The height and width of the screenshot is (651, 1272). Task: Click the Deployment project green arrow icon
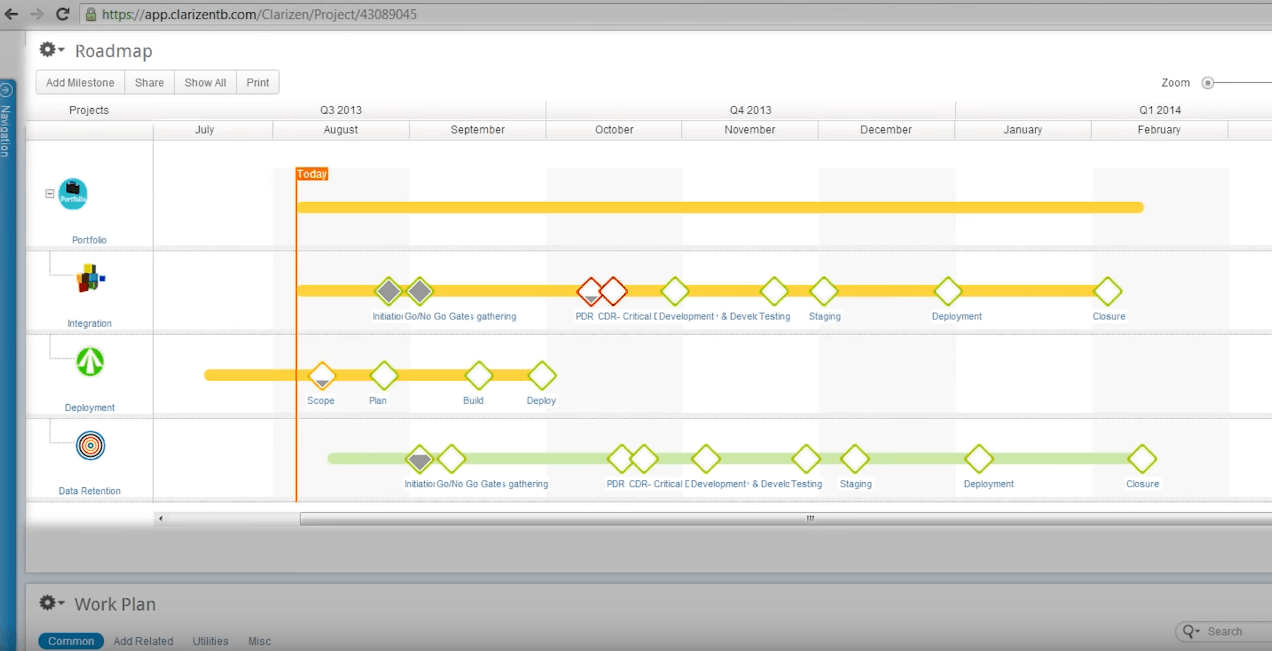click(90, 362)
